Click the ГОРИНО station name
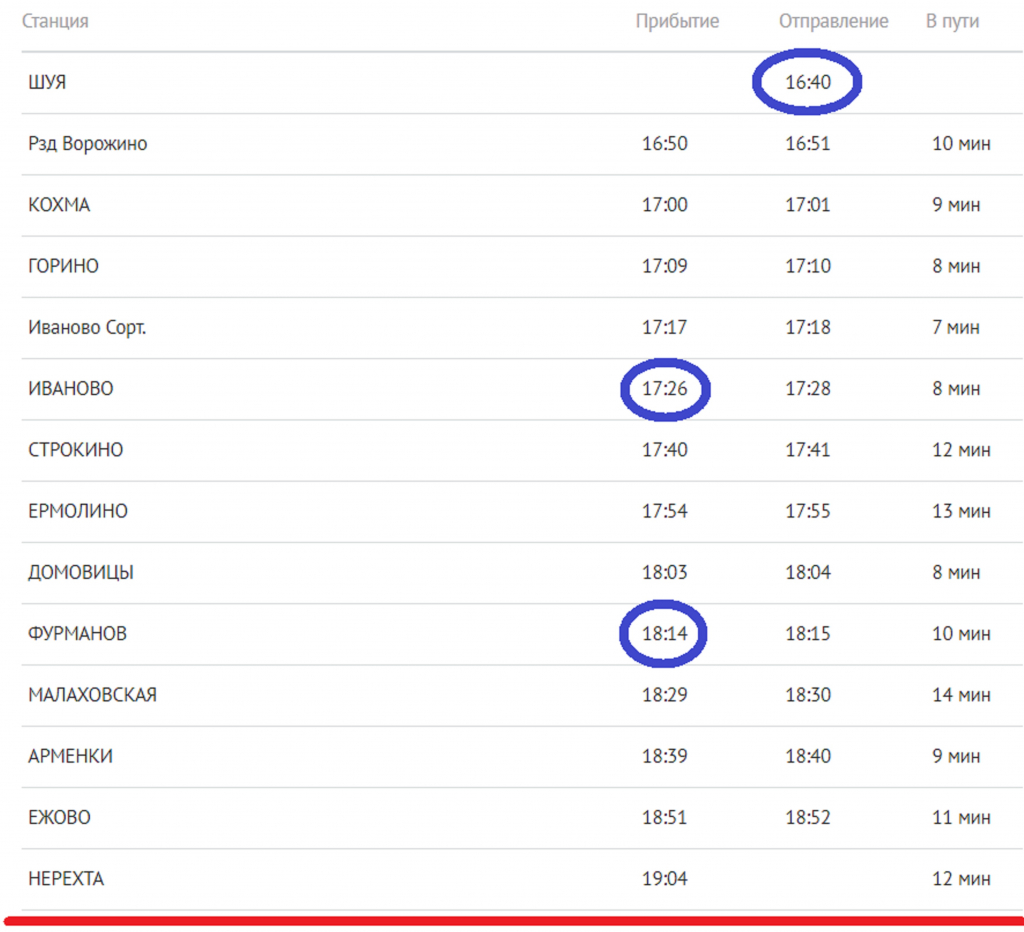 [63, 266]
